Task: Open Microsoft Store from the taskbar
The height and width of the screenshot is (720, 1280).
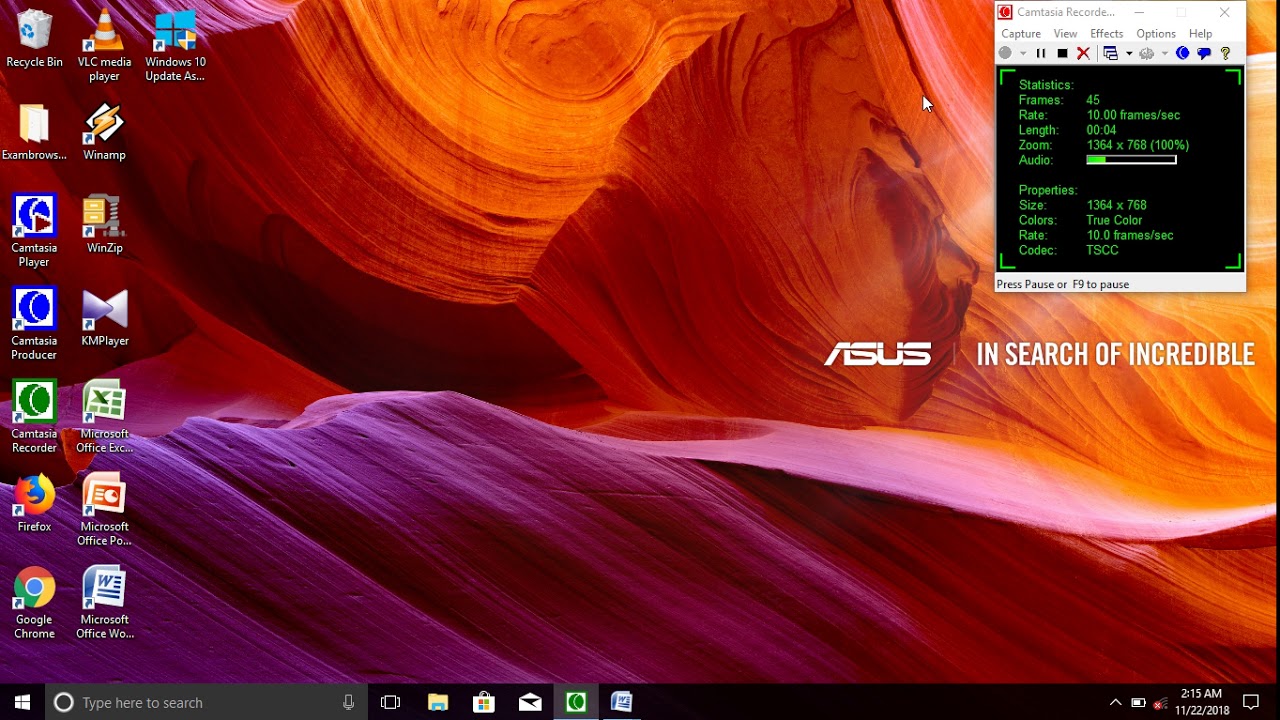Action: pyautogui.click(x=484, y=702)
